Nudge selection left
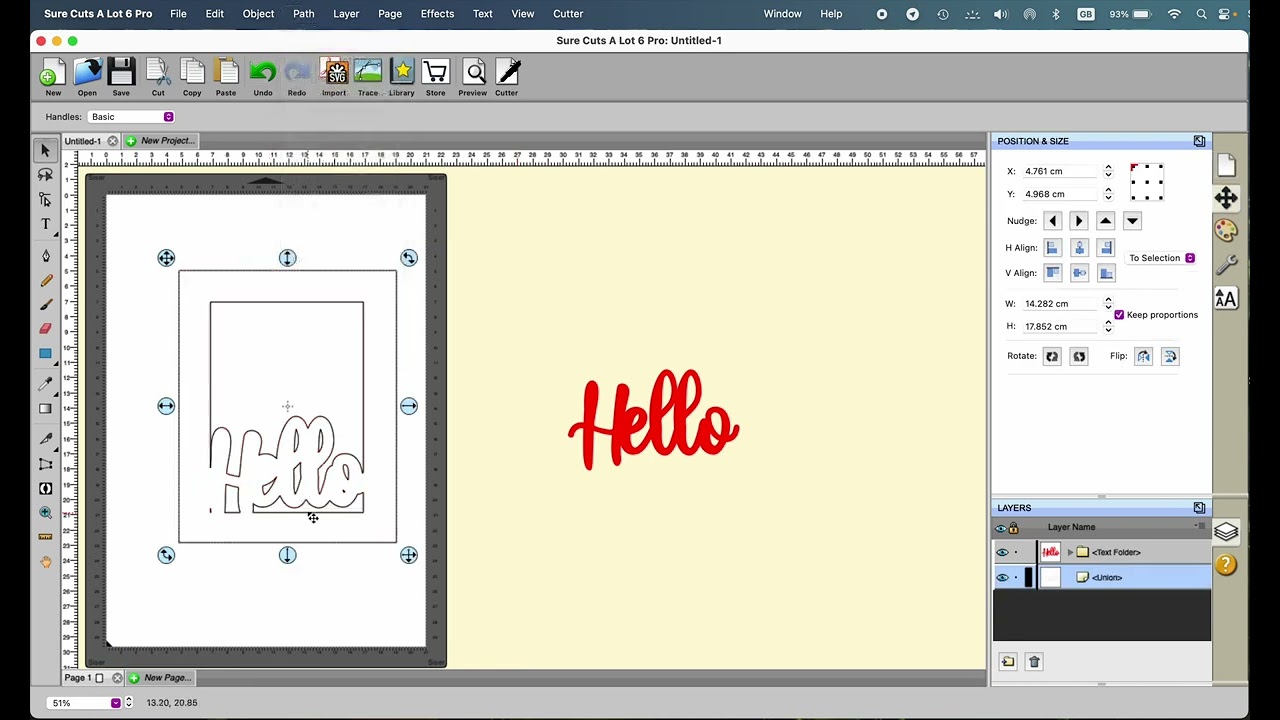The image size is (1280, 720). [1052, 221]
